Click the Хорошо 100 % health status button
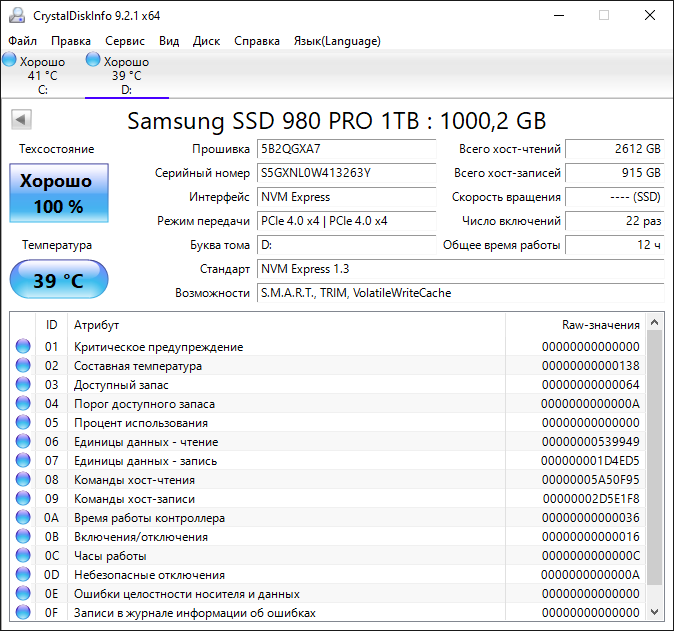The width and height of the screenshot is (674, 631). 59,193
